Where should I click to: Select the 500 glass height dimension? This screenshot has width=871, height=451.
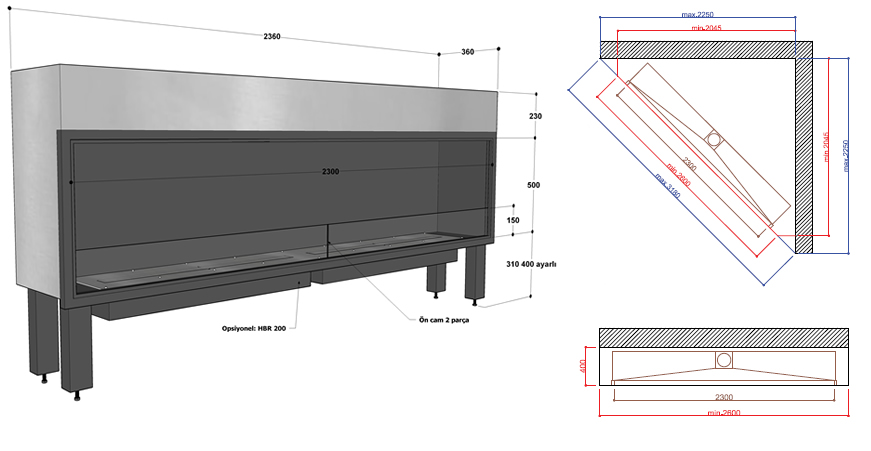click(x=535, y=185)
